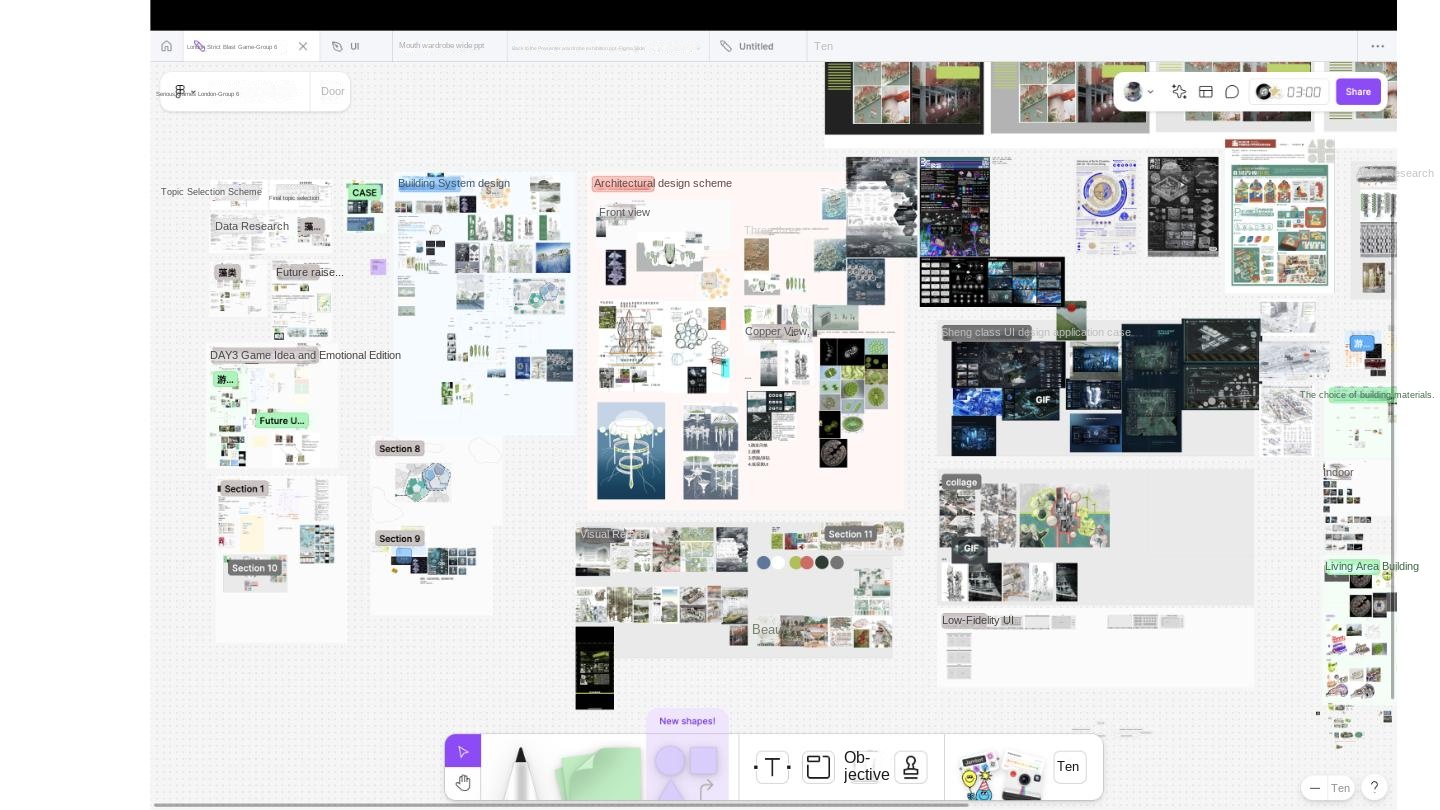Switch to the UI tab
Screen dimensions: 1440x810
tap(355, 46)
